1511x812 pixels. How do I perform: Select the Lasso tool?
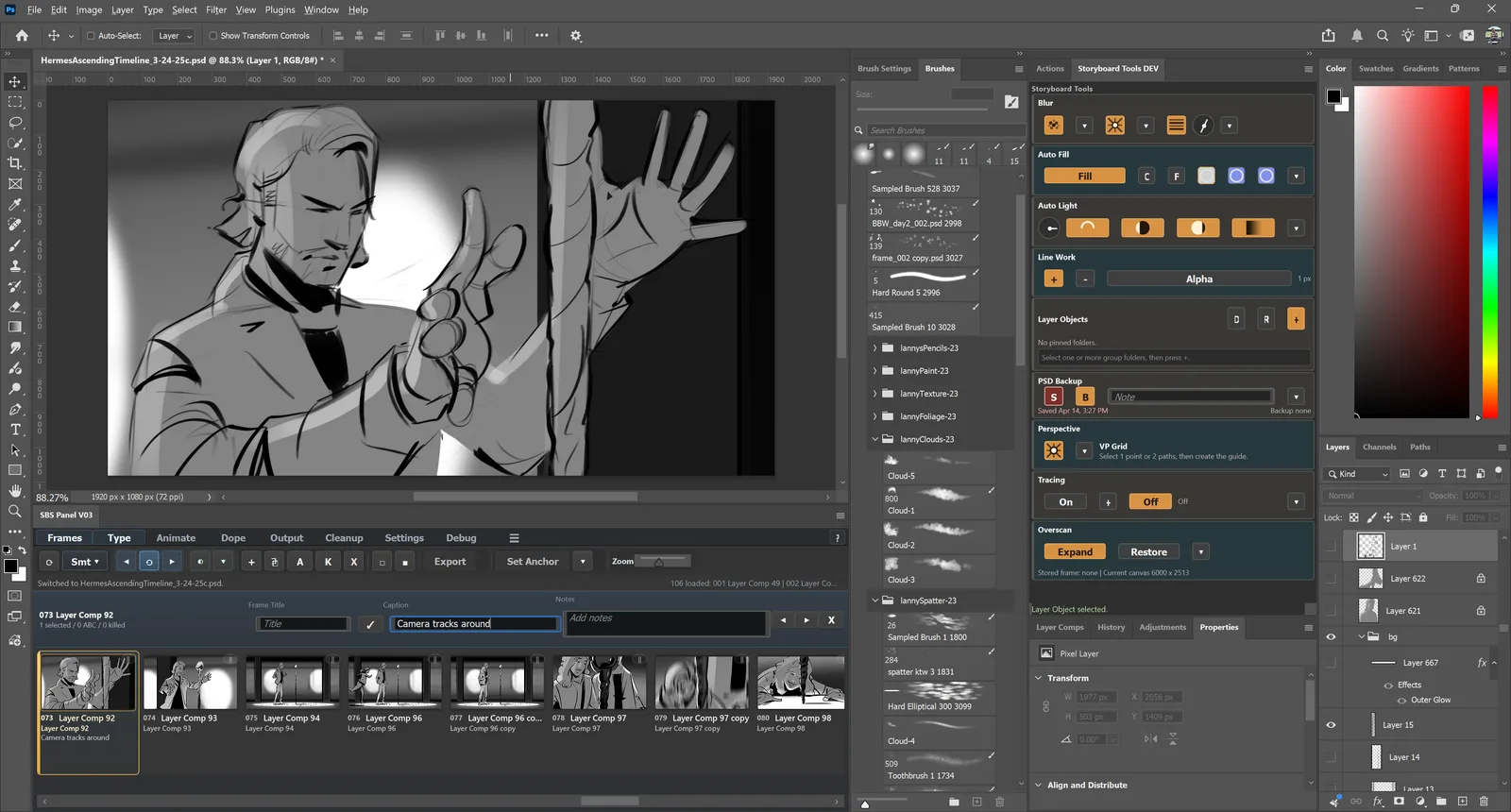pyautogui.click(x=15, y=123)
